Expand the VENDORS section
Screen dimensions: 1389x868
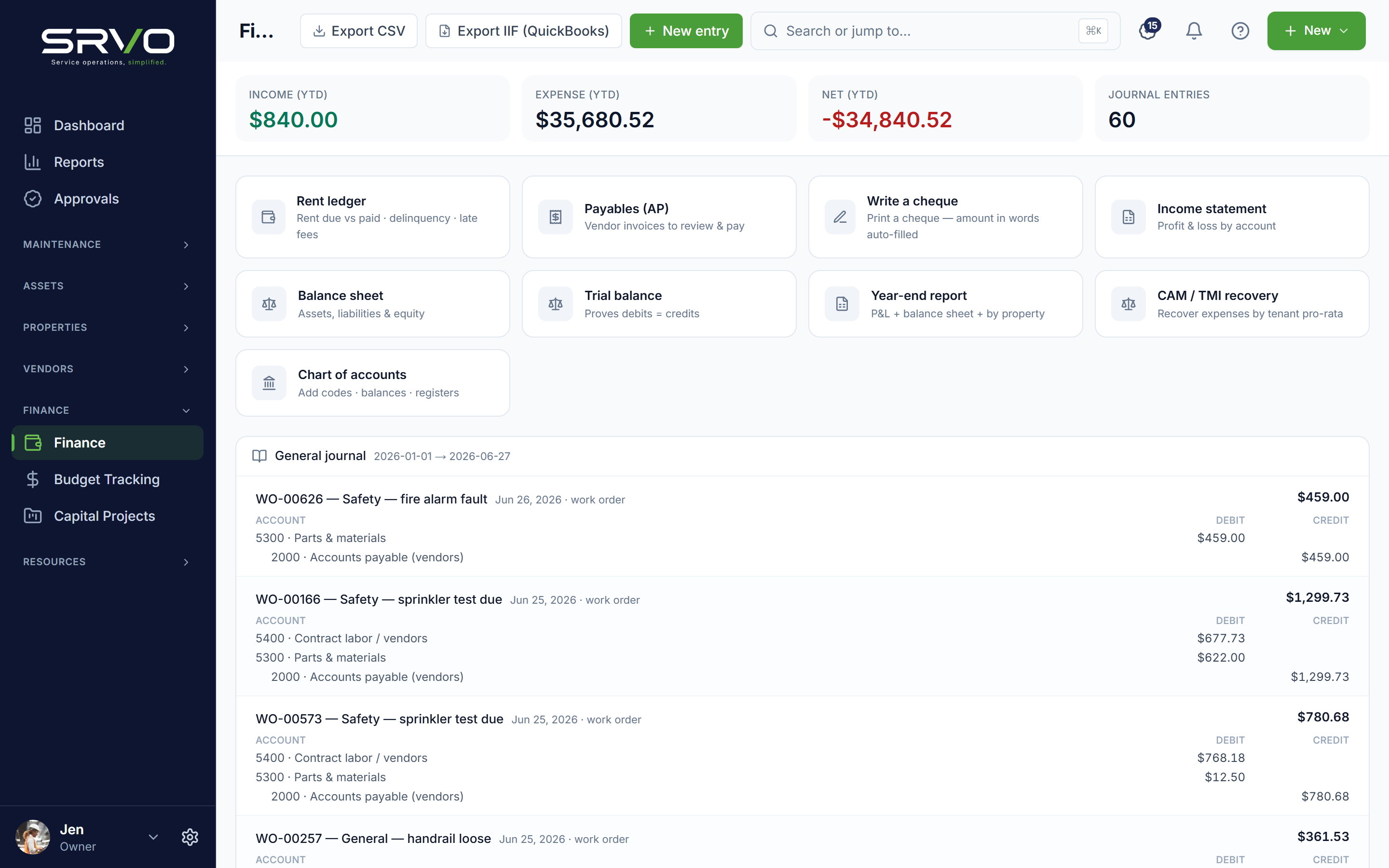pos(108,368)
